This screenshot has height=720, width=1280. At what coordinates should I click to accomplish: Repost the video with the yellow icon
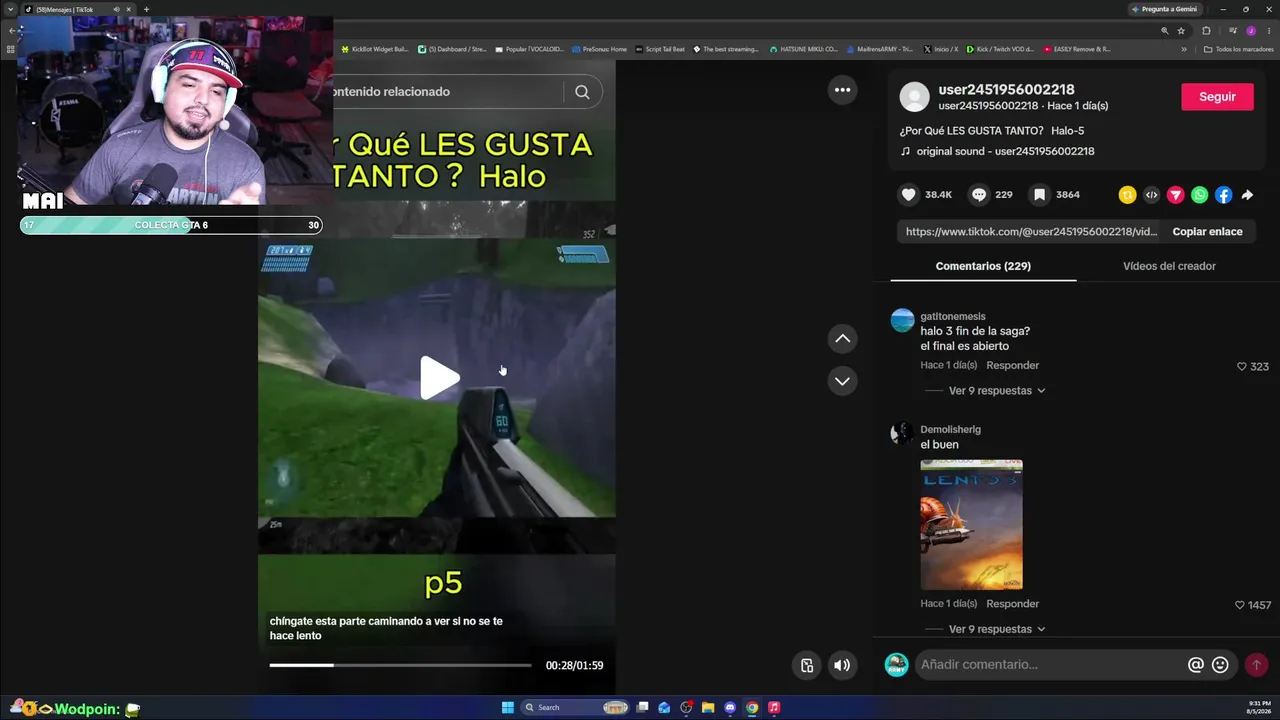click(1127, 195)
